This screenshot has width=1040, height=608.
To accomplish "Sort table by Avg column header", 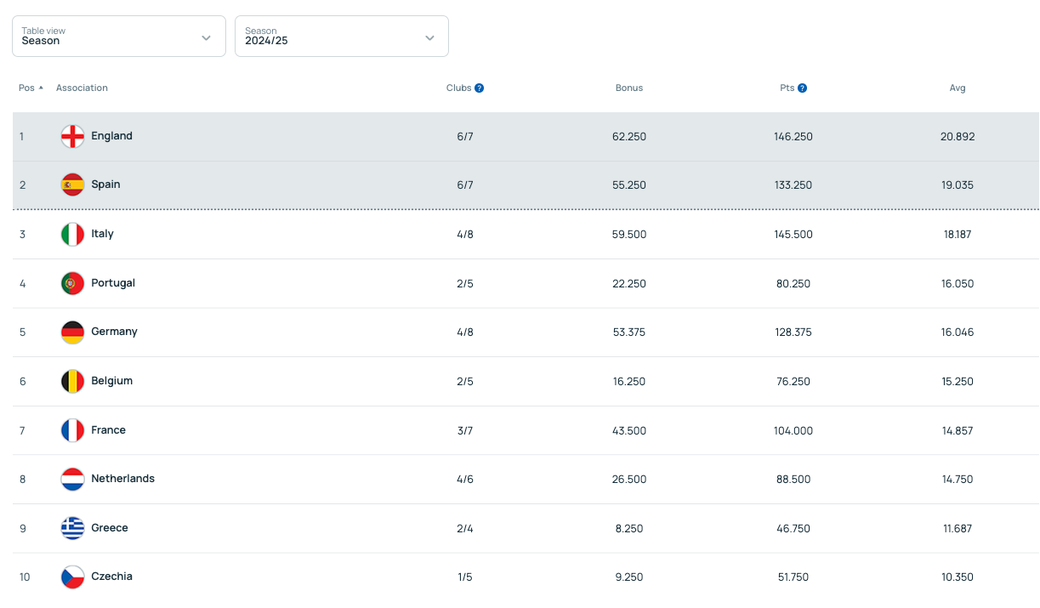I will click(957, 88).
